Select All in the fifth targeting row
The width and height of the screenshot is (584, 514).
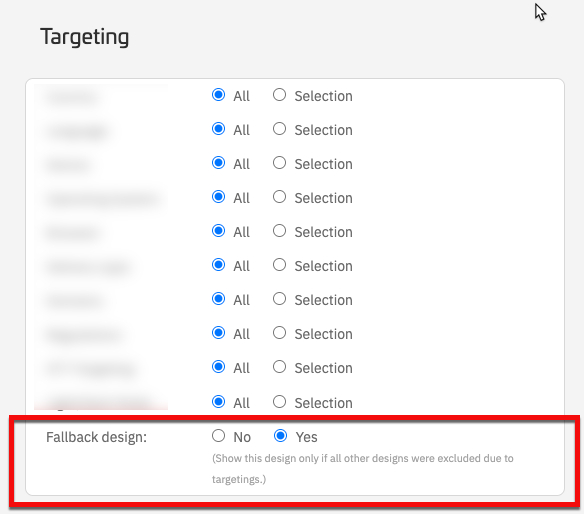[x=218, y=231]
